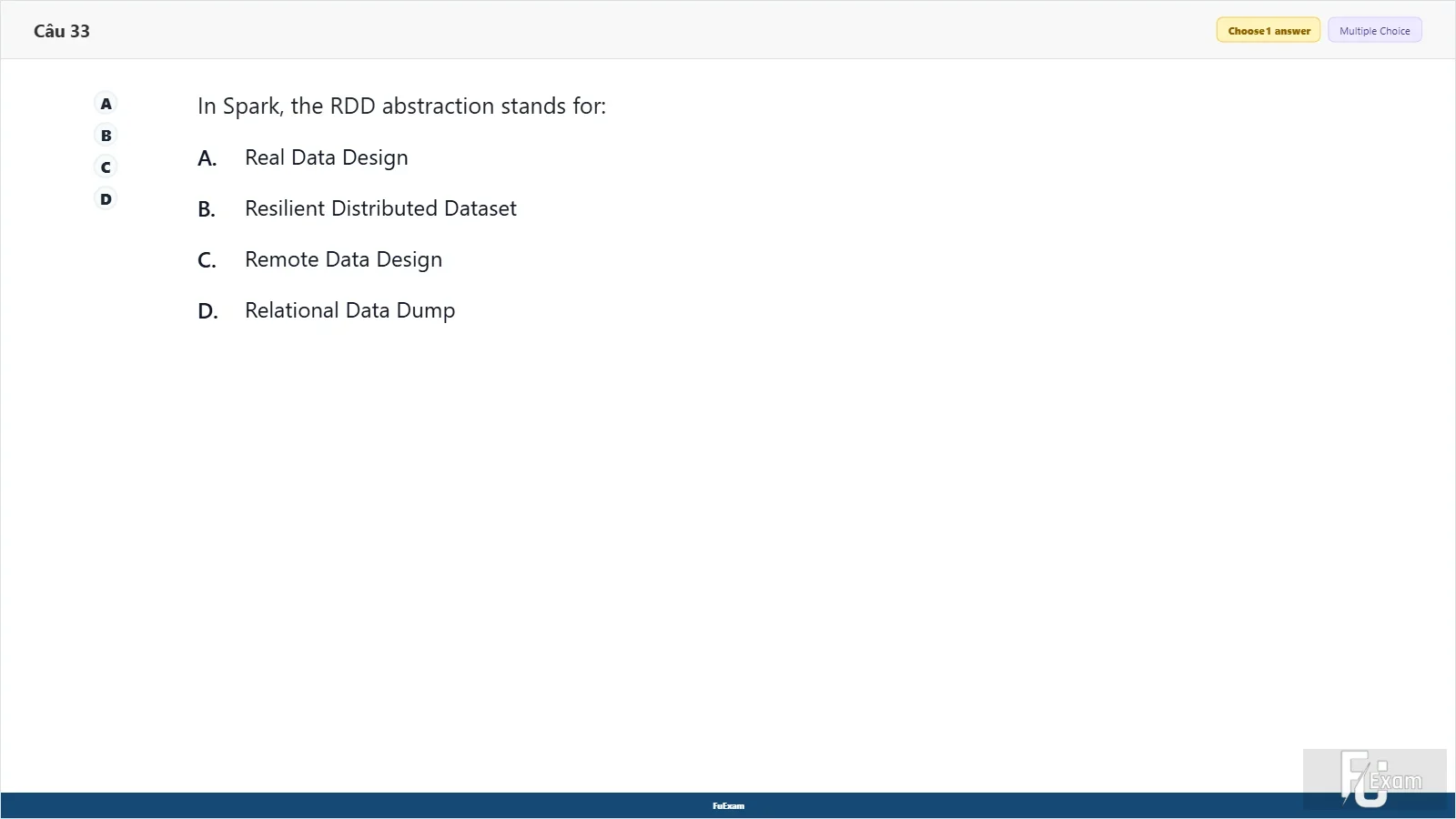The width and height of the screenshot is (1456, 819).
Task: Mark answer bubble D
Action: [106, 199]
